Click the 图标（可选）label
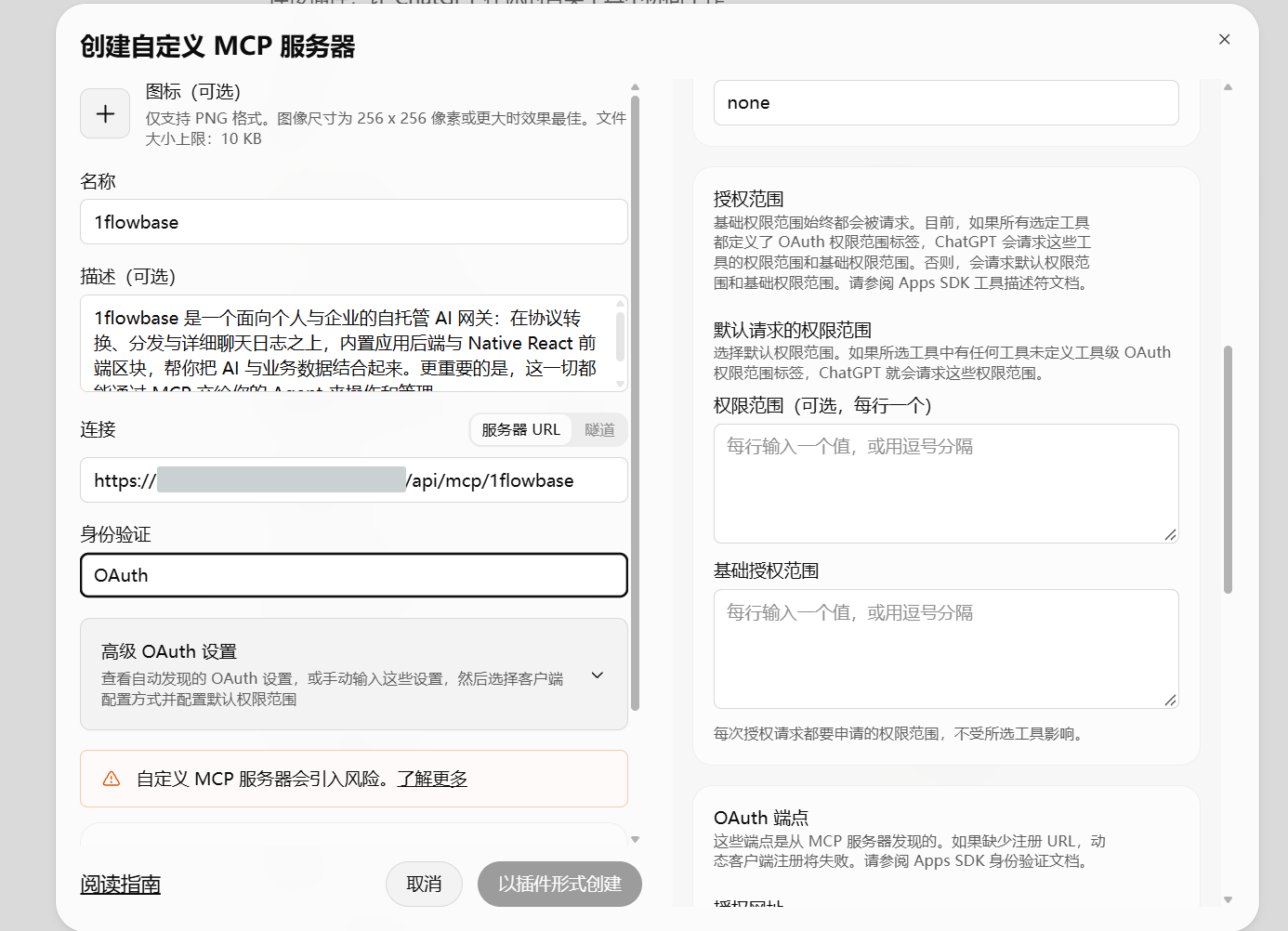The width and height of the screenshot is (1288, 931). 193,91
